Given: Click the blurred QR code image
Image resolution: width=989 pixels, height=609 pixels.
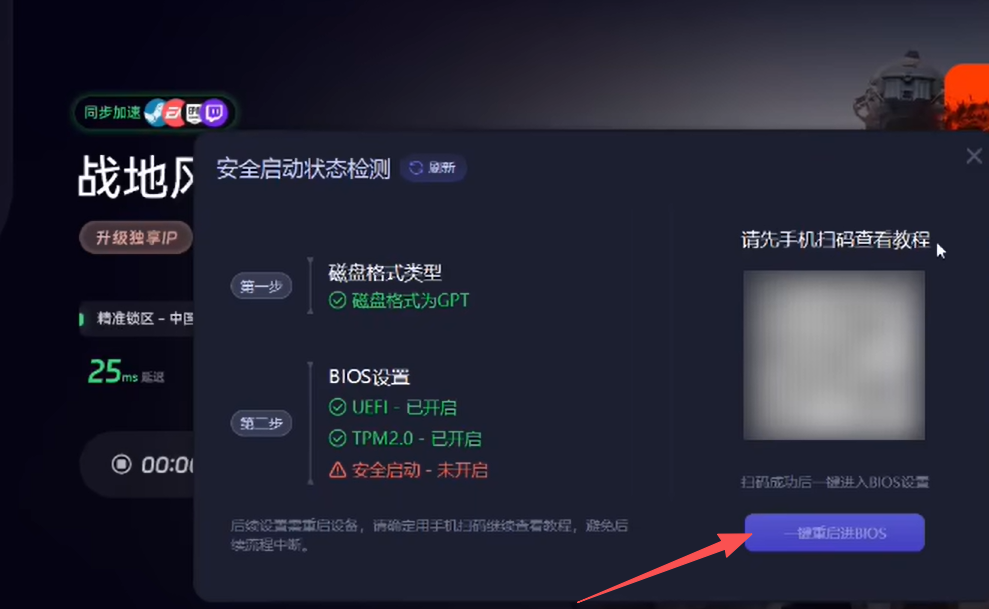Looking at the screenshot, I should (x=834, y=355).
